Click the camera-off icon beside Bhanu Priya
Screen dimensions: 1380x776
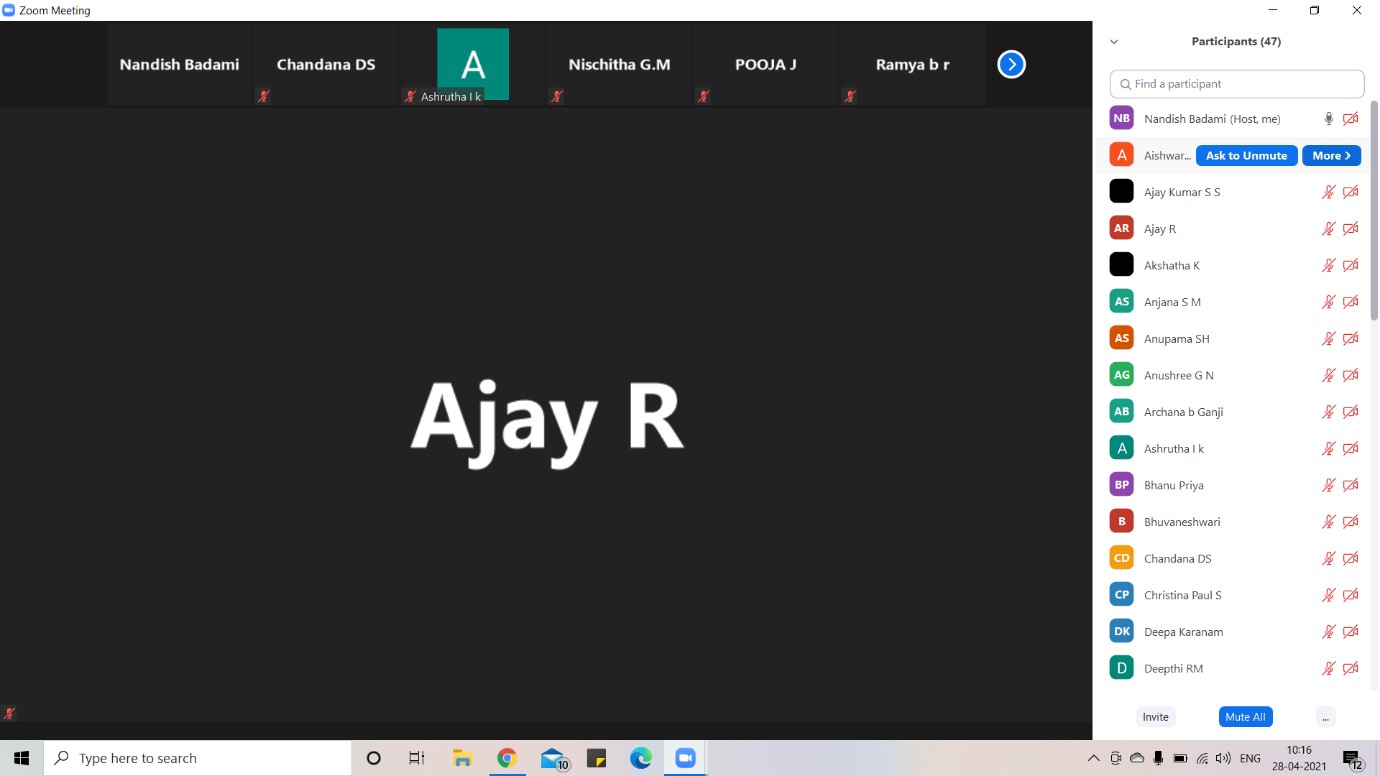click(1350, 485)
